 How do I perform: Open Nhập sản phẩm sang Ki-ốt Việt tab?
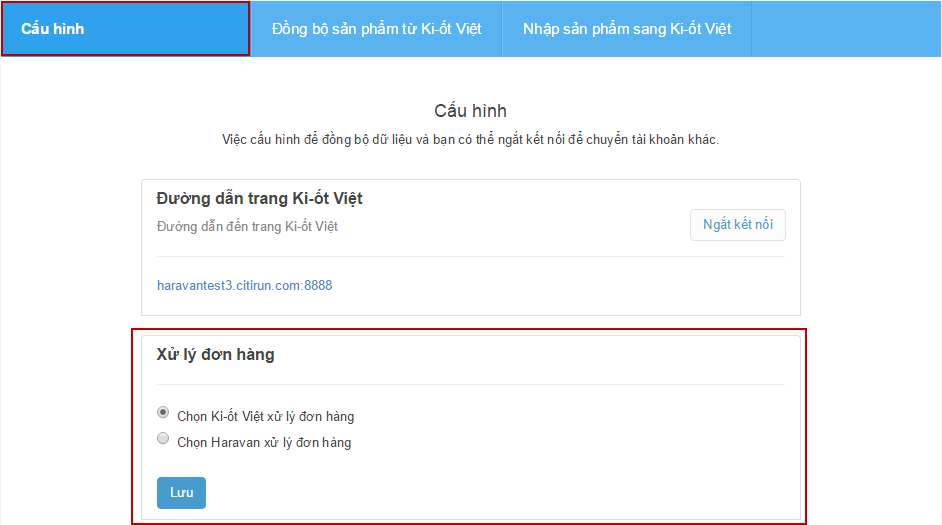pyautogui.click(x=627, y=29)
